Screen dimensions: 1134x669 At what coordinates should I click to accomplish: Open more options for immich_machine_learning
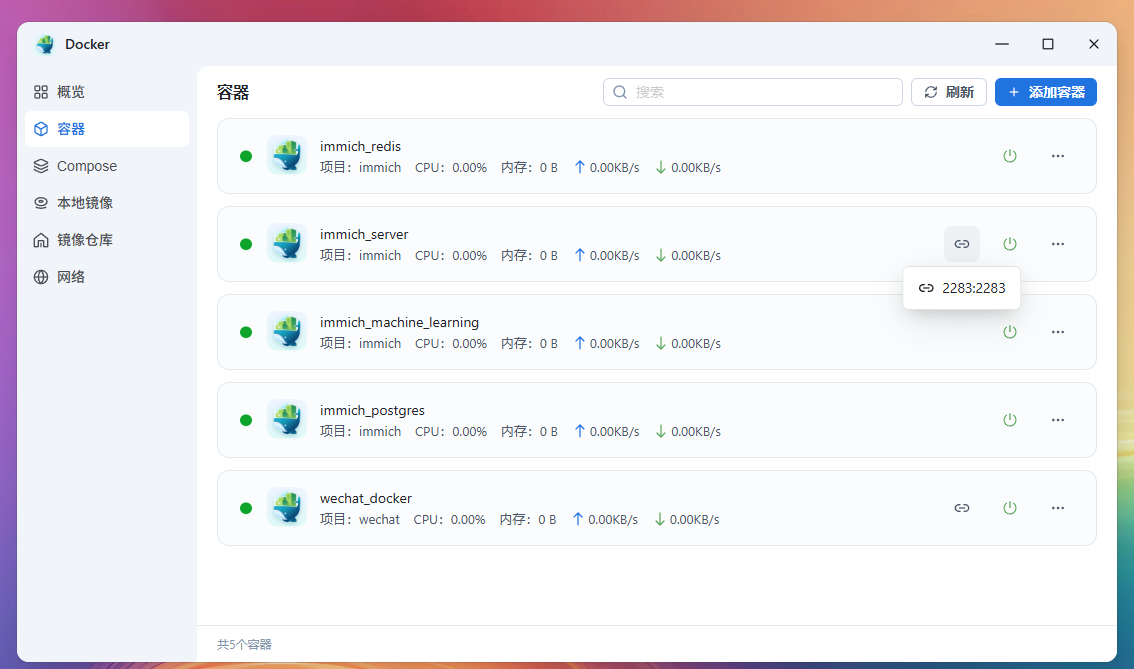pyautogui.click(x=1057, y=332)
